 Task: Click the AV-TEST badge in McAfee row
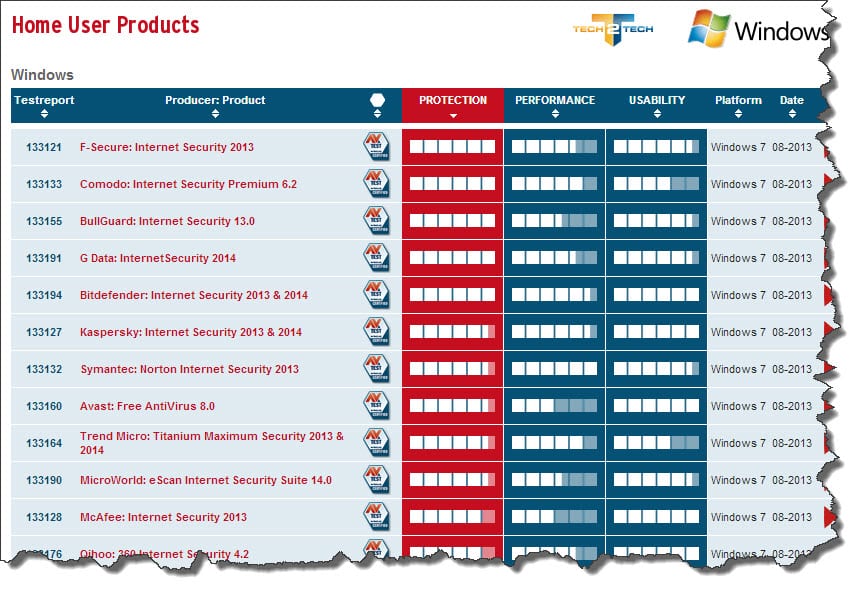click(376, 517)
